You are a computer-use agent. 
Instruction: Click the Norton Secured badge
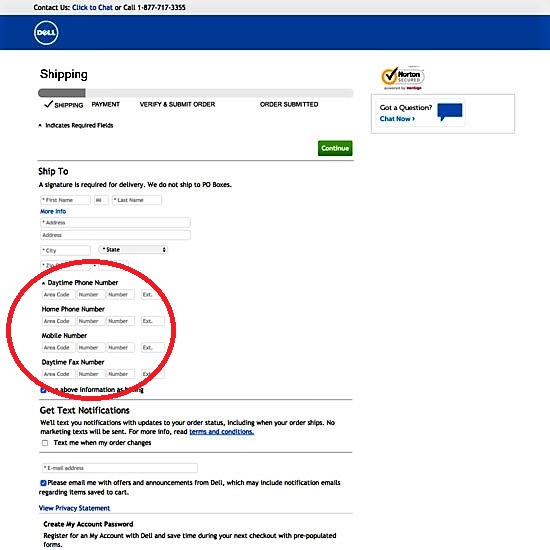coord(403,78)
